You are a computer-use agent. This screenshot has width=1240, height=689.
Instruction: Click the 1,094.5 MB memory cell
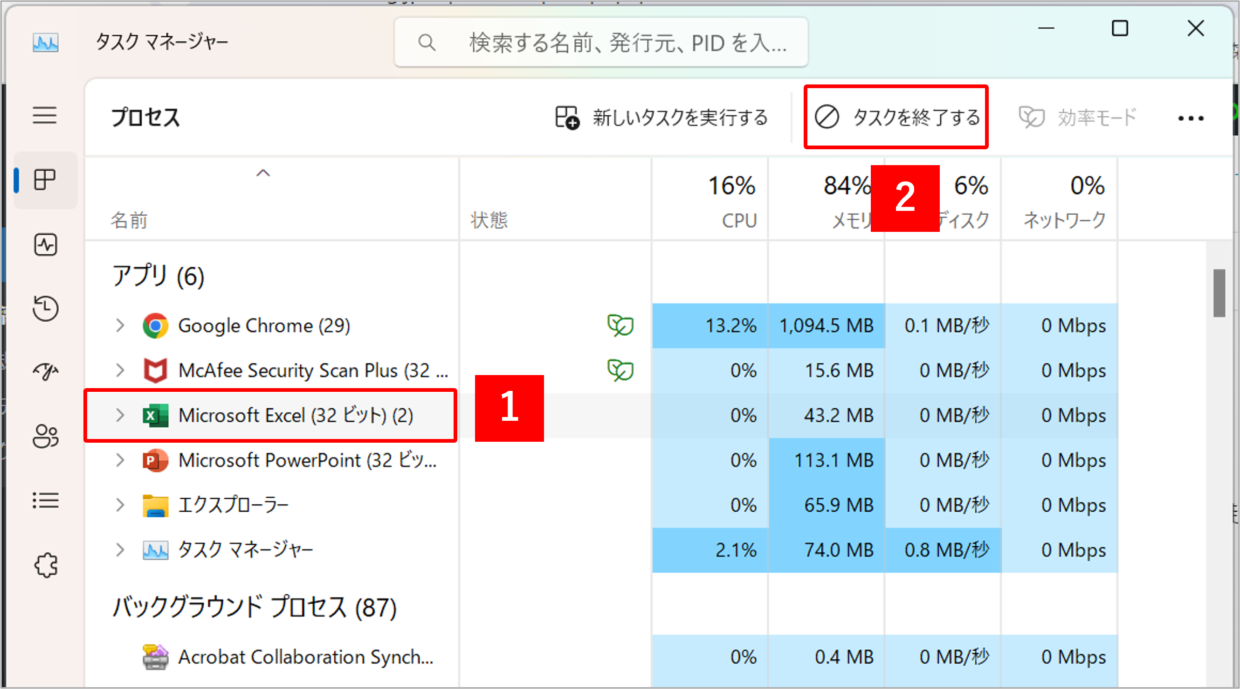826,326
